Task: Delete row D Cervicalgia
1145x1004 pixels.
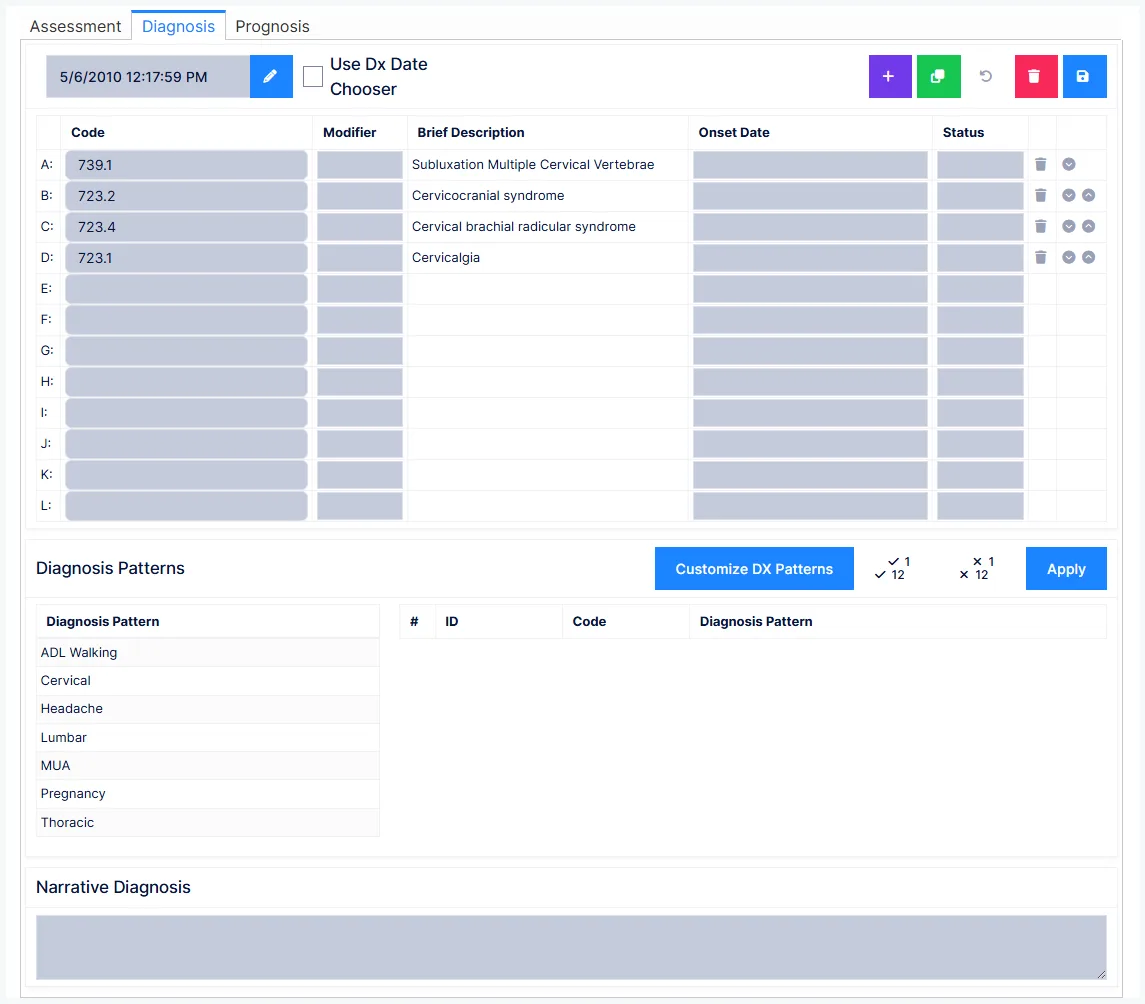Action: pos(1041,257)
